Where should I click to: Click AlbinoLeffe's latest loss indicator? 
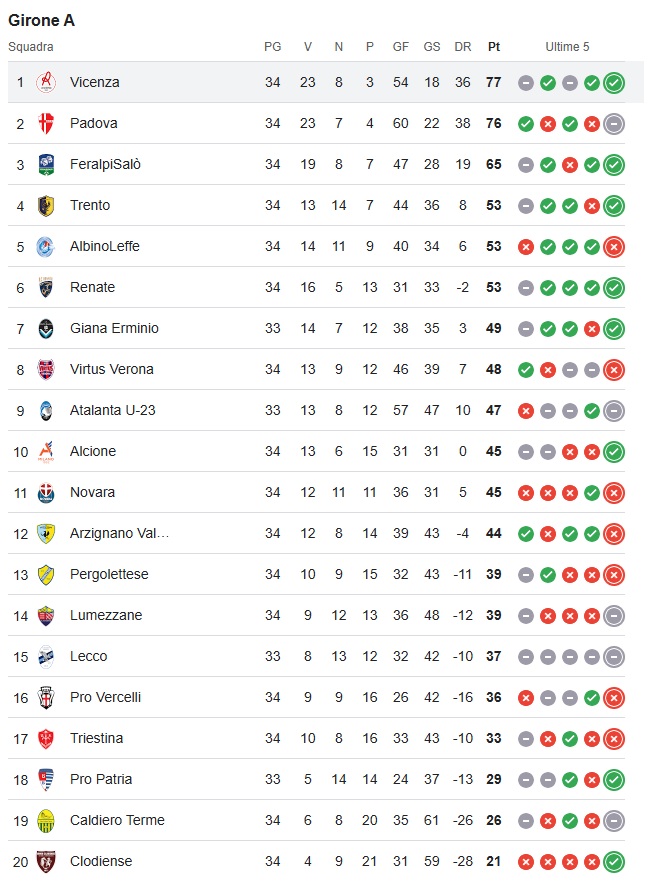pyautogui.click(x=614, y=247)
